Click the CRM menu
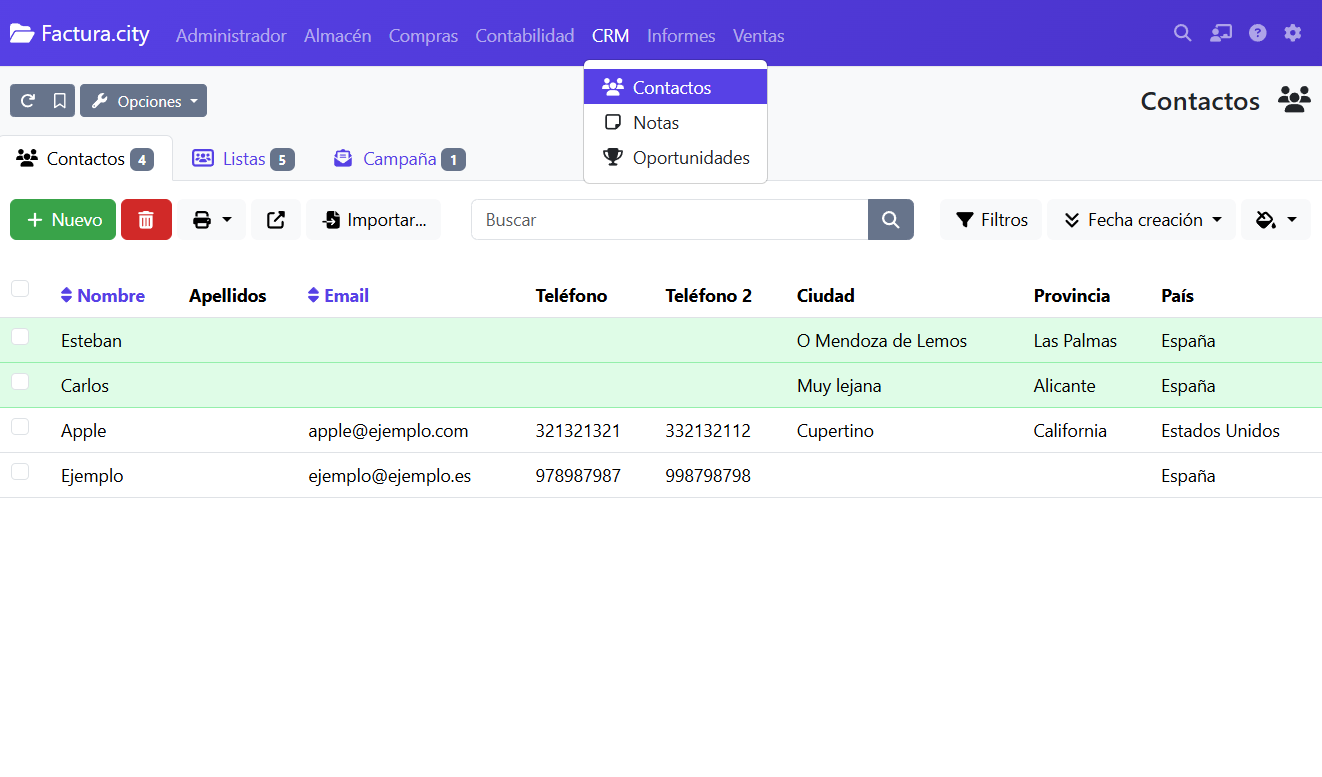The height and width of the screenshot is (777, 1322). (610, 36)
